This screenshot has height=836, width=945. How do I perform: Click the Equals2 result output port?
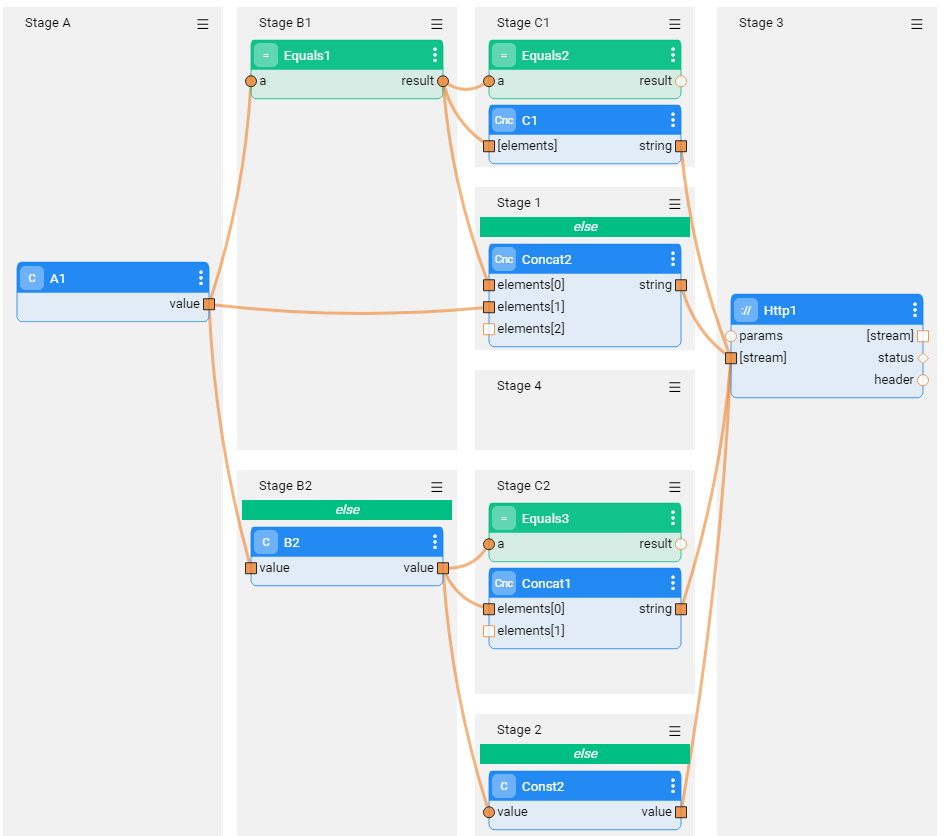tap(681, 82)
